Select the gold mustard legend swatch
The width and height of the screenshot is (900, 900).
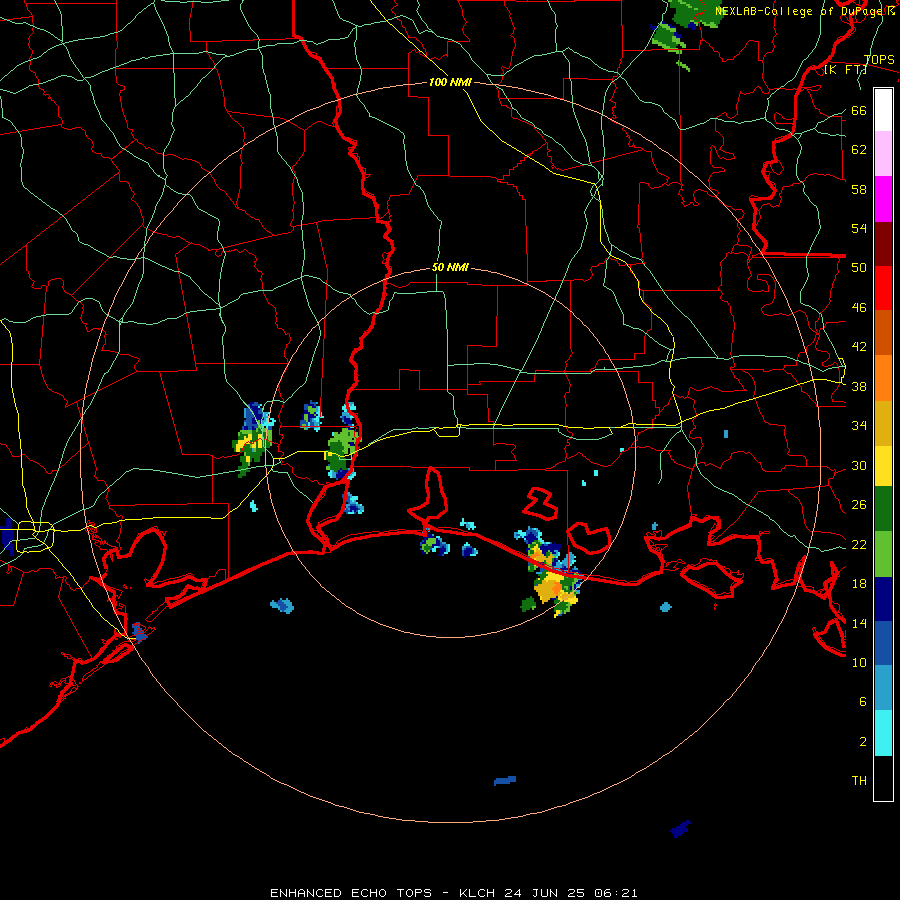click(x=883, y=423)
